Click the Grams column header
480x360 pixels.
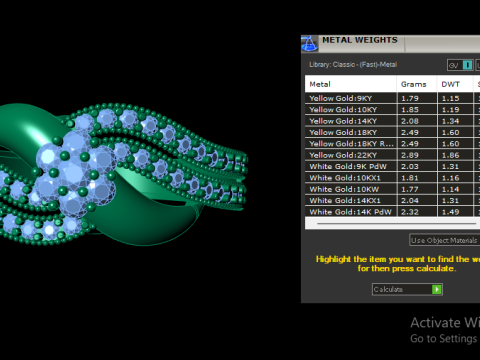417,84
